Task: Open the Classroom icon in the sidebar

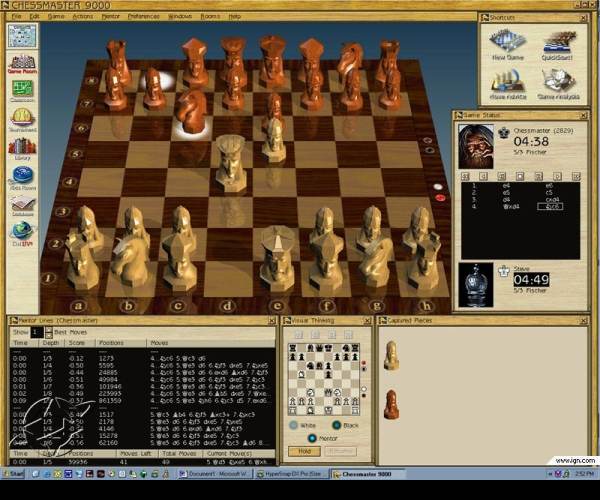Action: coord(23,91)
